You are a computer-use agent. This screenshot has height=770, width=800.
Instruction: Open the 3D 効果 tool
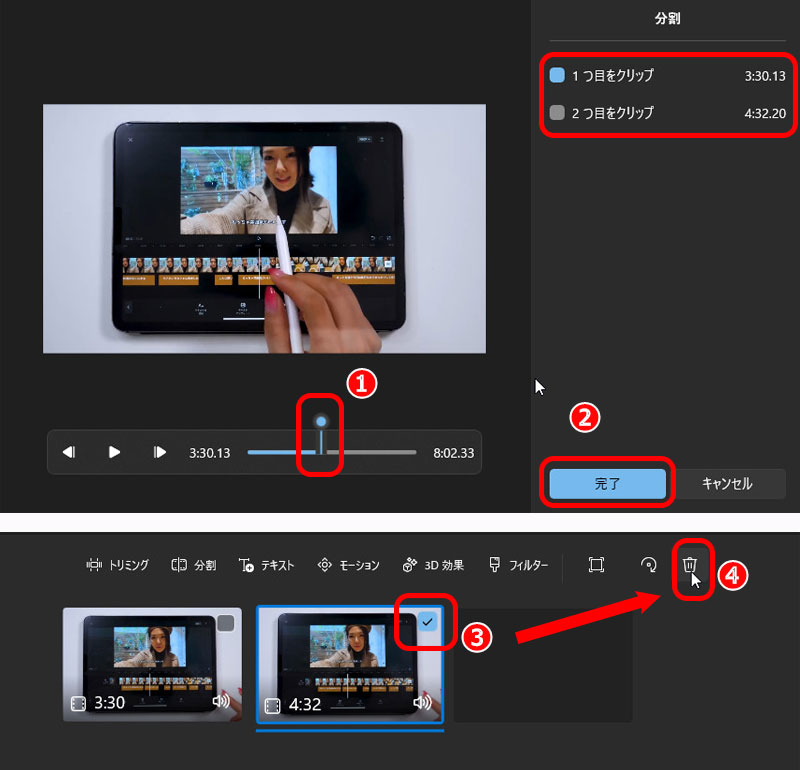point(433,565)
